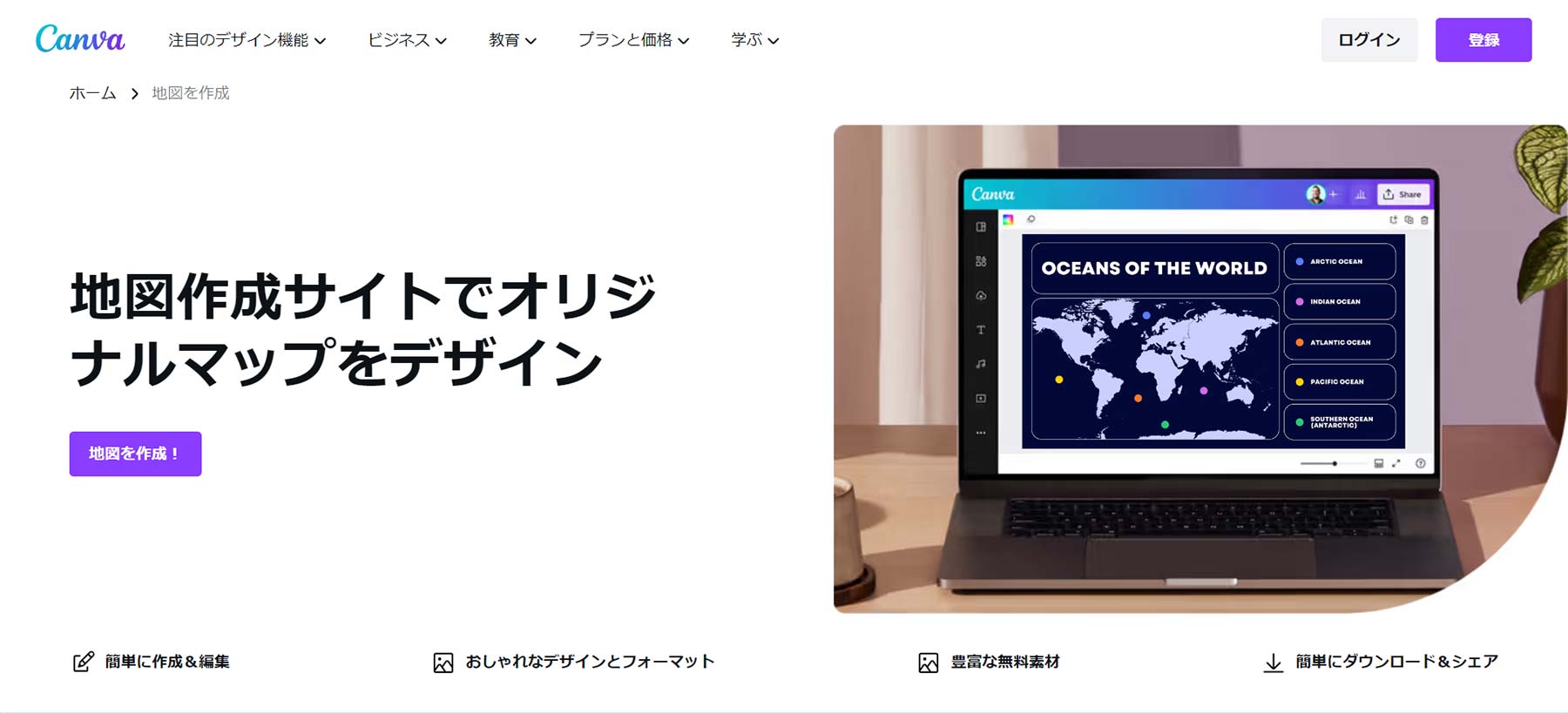Go to ホーム breadcrumb link
Viewport: 1568px width, 713px height.
pyautogui.click(x=93, y=93)
